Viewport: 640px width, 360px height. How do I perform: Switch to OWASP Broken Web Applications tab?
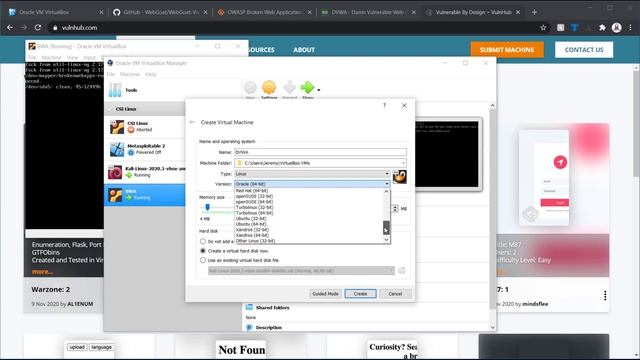tap(264, 12)
